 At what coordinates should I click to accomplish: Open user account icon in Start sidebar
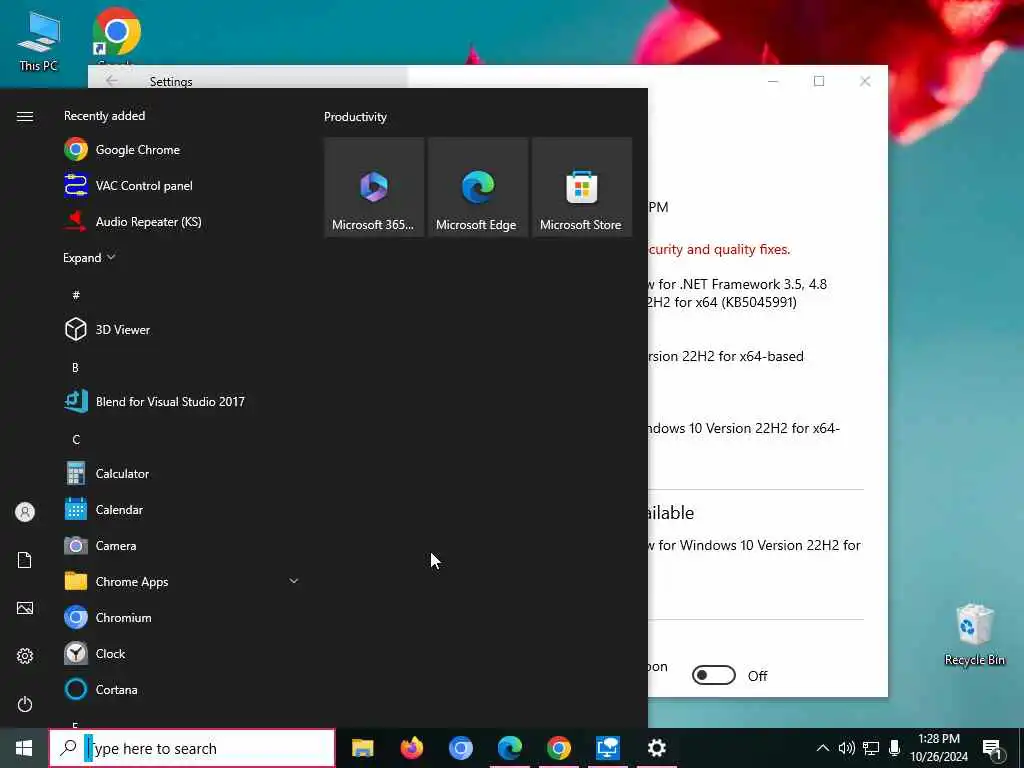coord(25,512)
